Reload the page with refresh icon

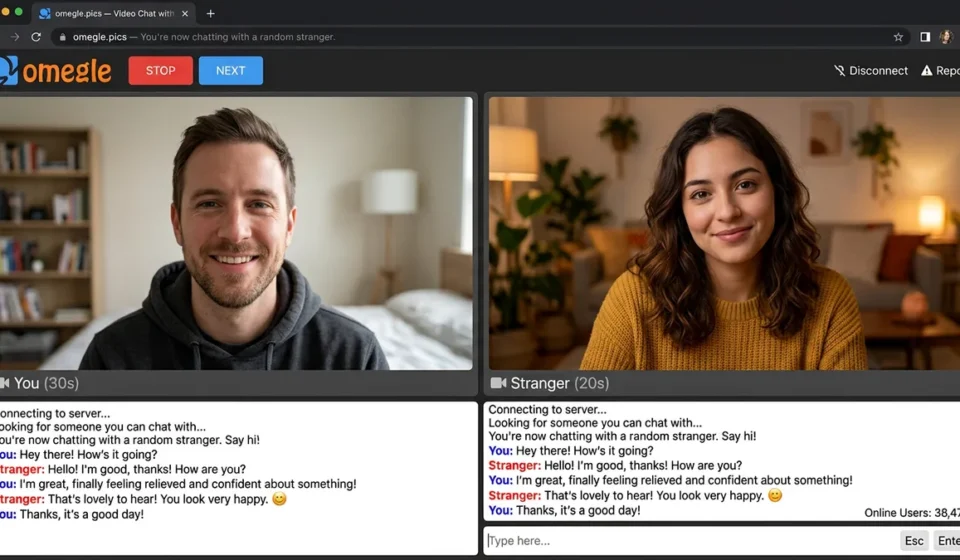pyautogui.click(x=36, y=37)
